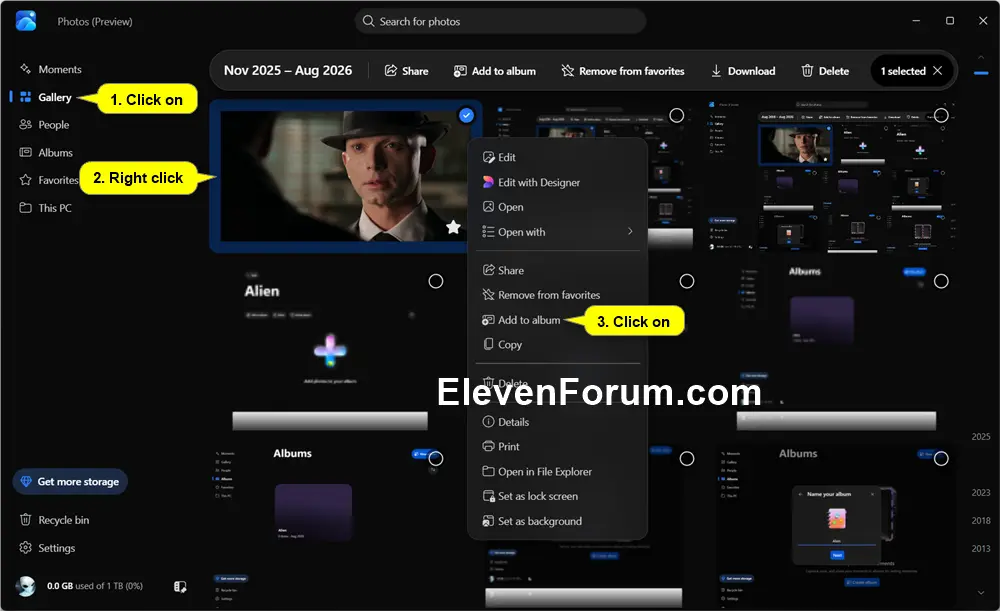The image size is (1000, 611).
Task: Tick the selection circle on the Alien album screenshot
Action: click(x=436, y=281)
